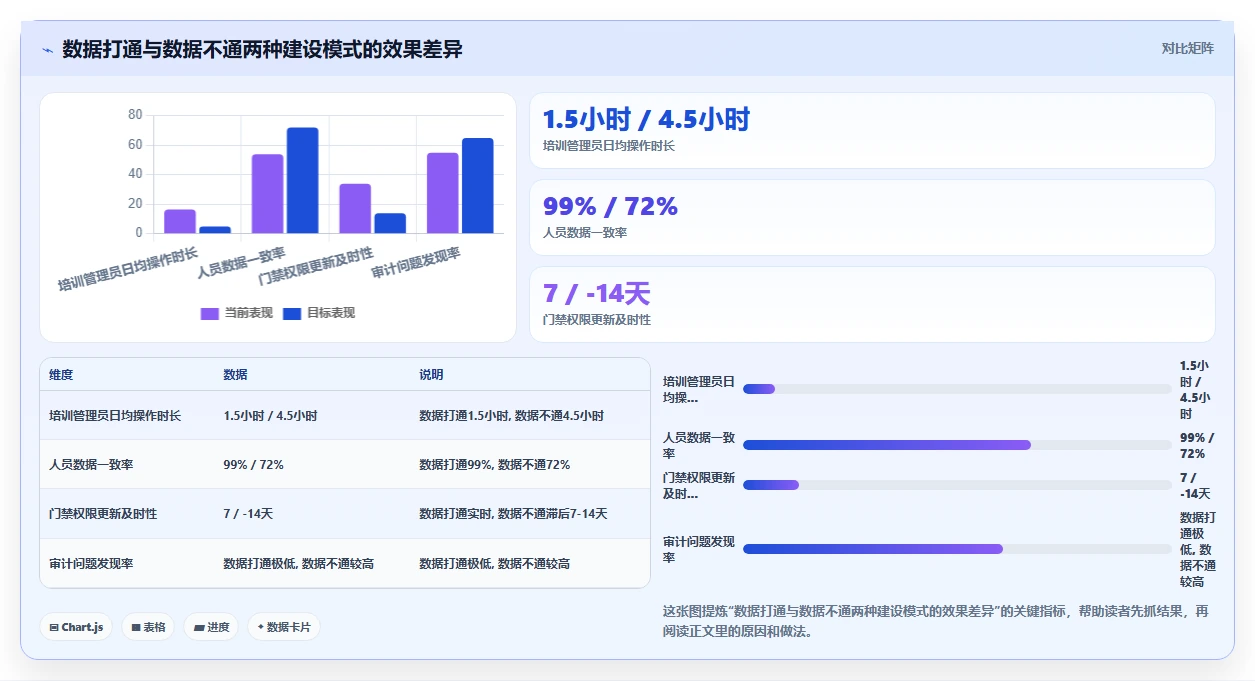Viewport: 1255px width, 681px height.
Task: Click the summary paragraph starting 这张图提炼
Action: click(x=936, y=621)
